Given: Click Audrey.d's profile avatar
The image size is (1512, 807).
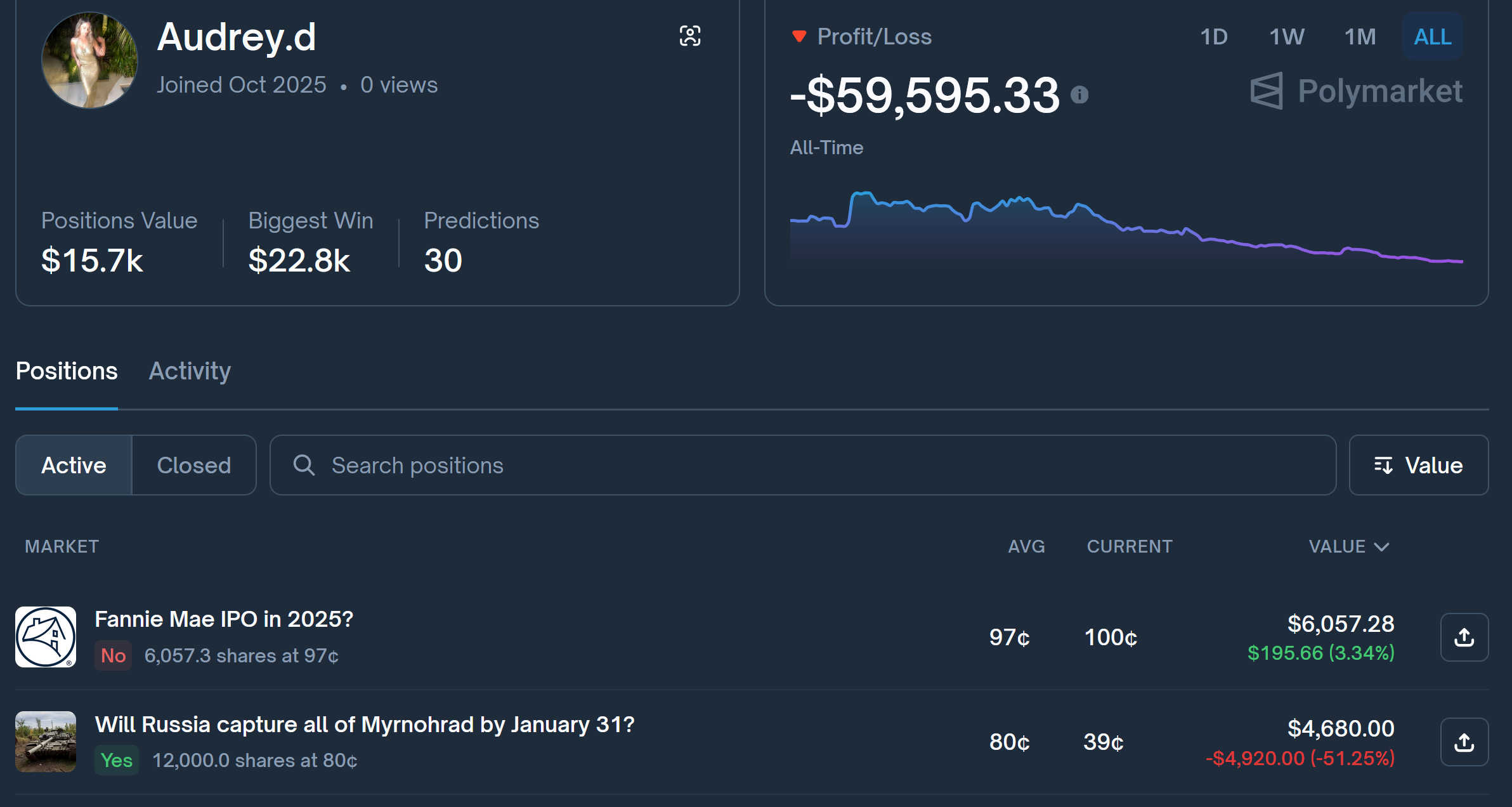Looking at the screenshot, I should click(x=89, y=61).
